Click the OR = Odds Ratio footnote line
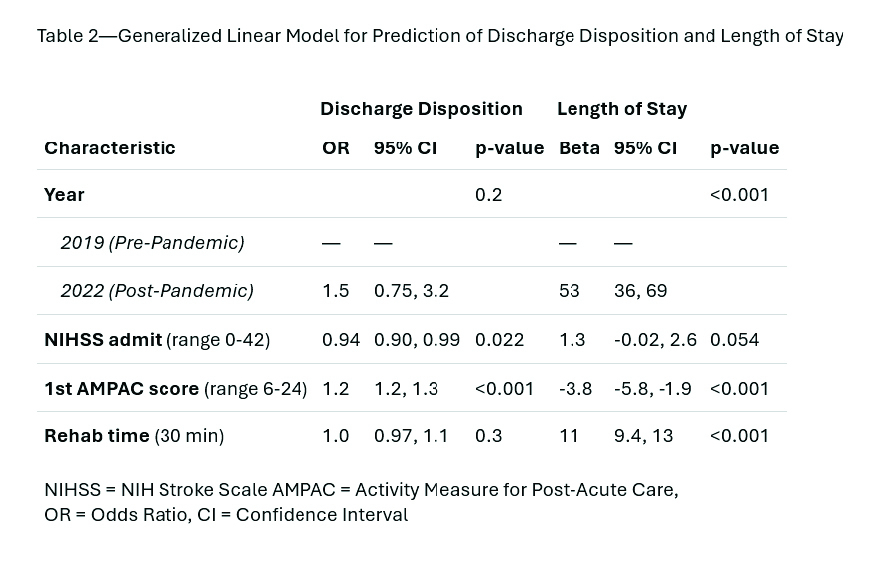The height and width of the screenshot is (568, 881). 226,515
